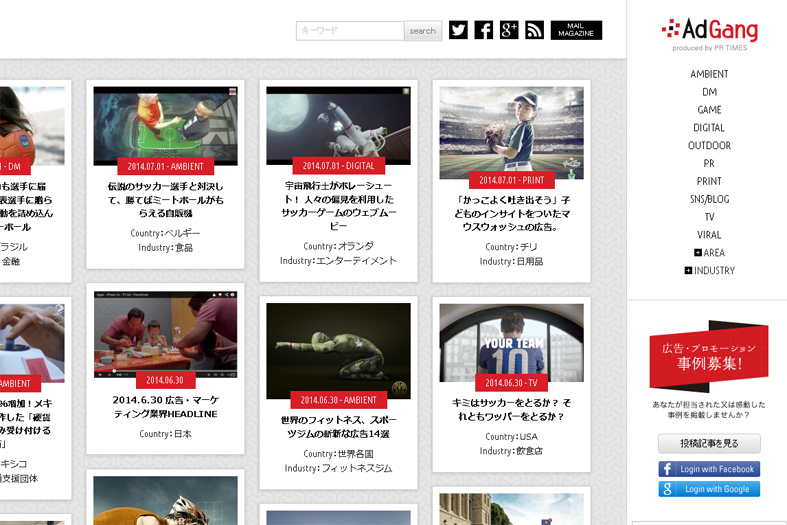The height and width of the screenshot is (525, 787).
Task: Click the Mail Magazine button
Action: coord(576,30)
